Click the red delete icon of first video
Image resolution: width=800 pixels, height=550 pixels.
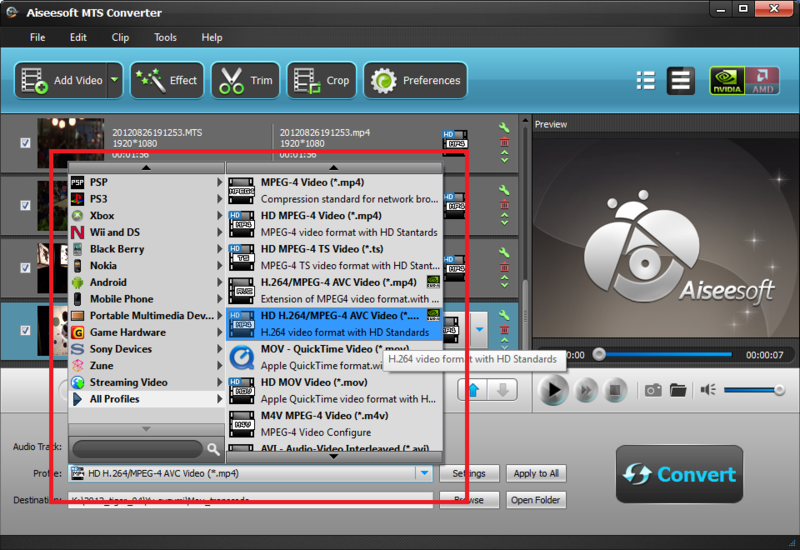(x=504, y=142)
